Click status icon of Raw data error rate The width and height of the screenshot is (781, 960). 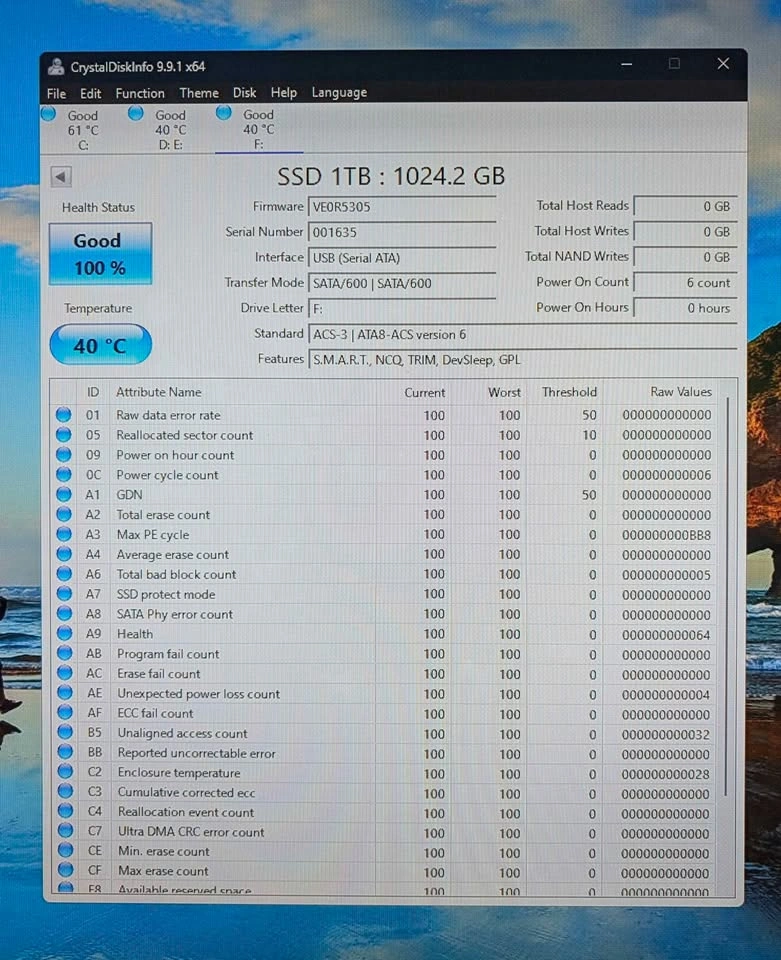[64, 415]
